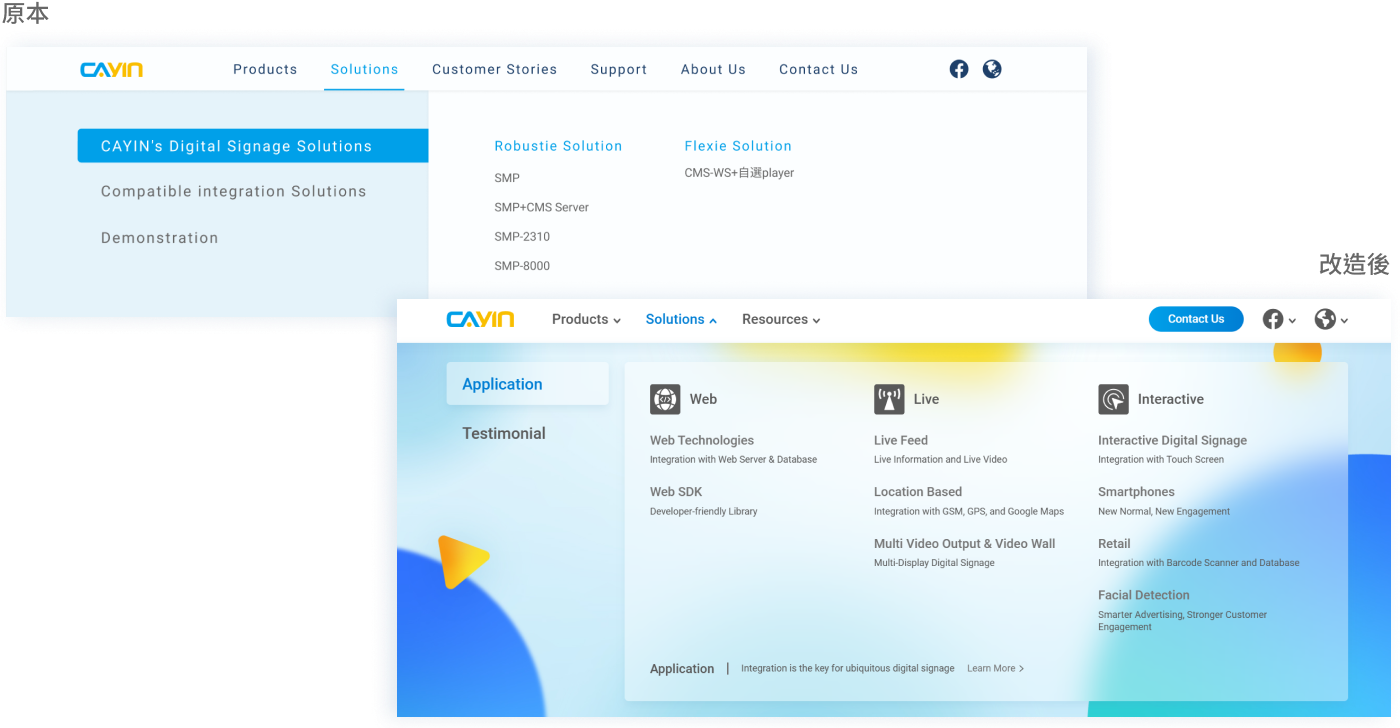The width and height of the screenshot is (1400, 728).
Task: Open Facebook icon in the original header
Action: [x=959, y=69]
